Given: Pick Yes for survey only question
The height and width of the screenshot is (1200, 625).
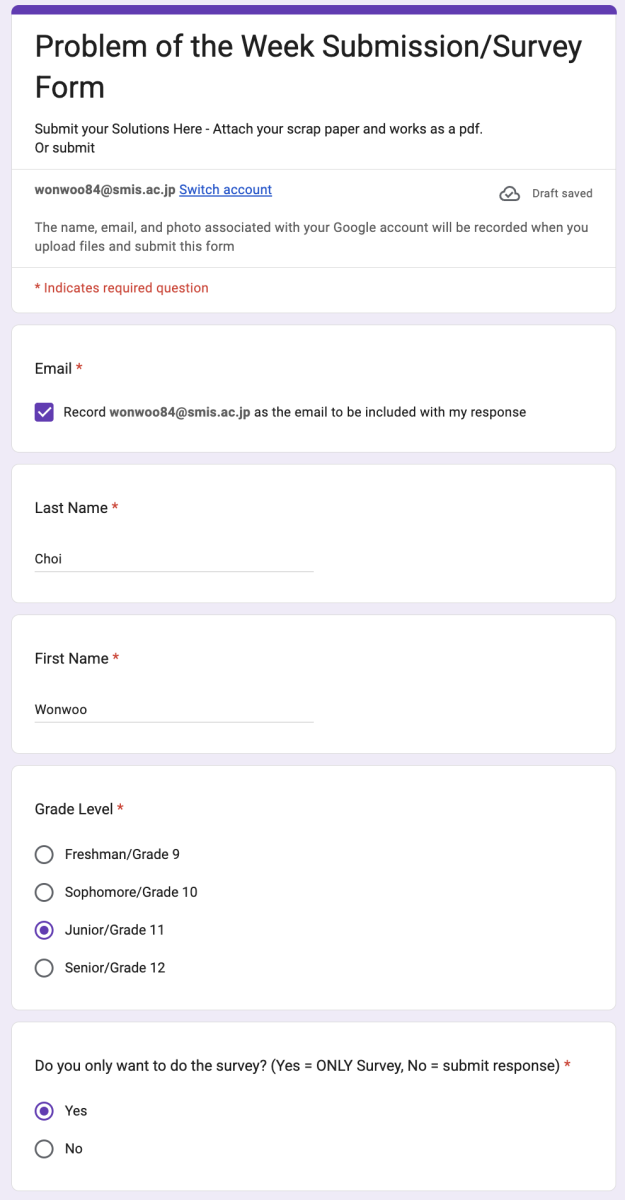Looking at the screenshot, I should [44, 1111].
